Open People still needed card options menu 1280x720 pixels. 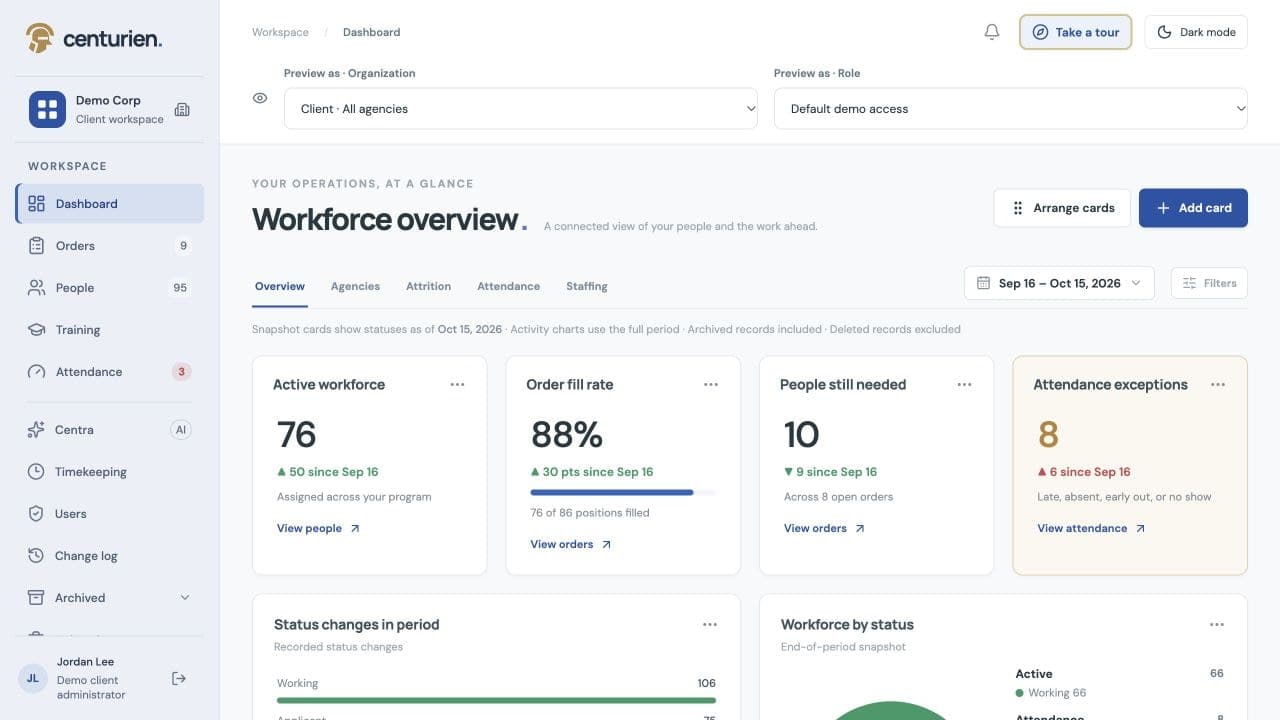pyautogui.click(x=964, y=385)
